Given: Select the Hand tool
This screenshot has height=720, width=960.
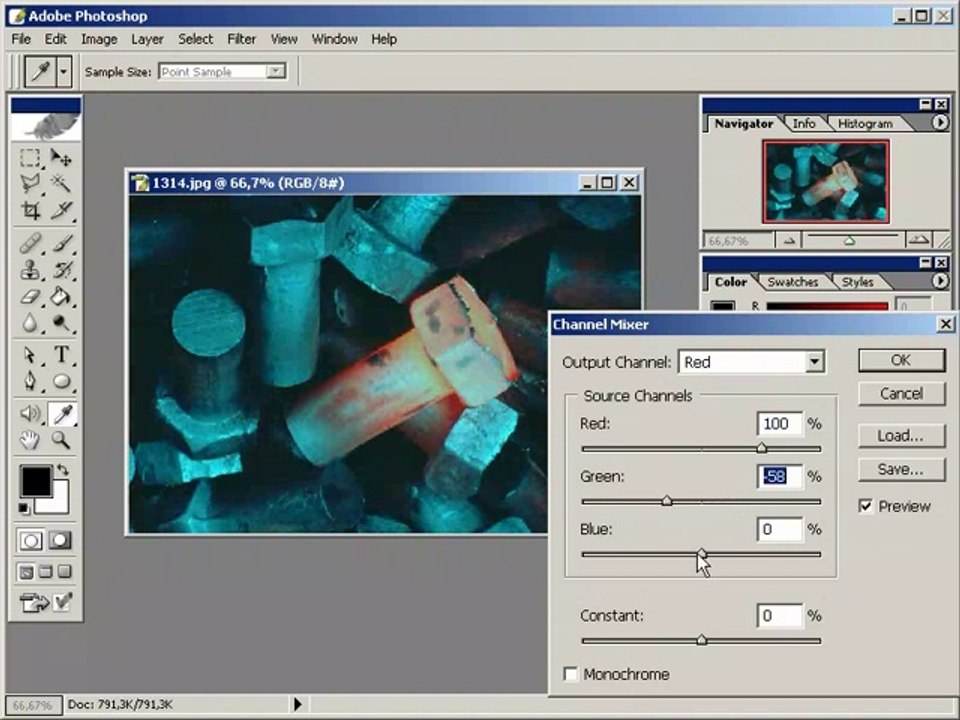Looking at the screenshot, I should [x=29, y=440].
